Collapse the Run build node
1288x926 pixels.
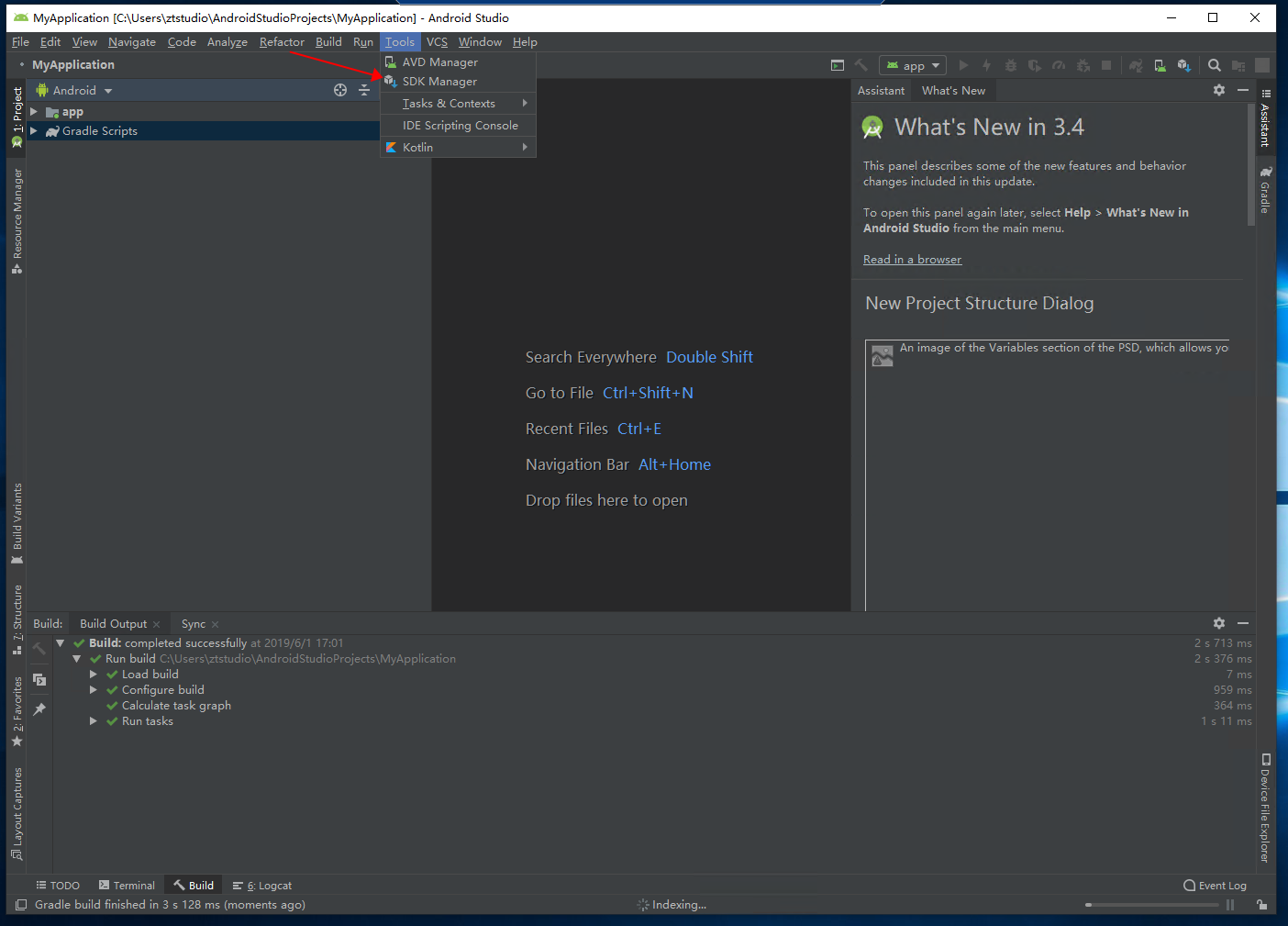(x=77, y=659)
